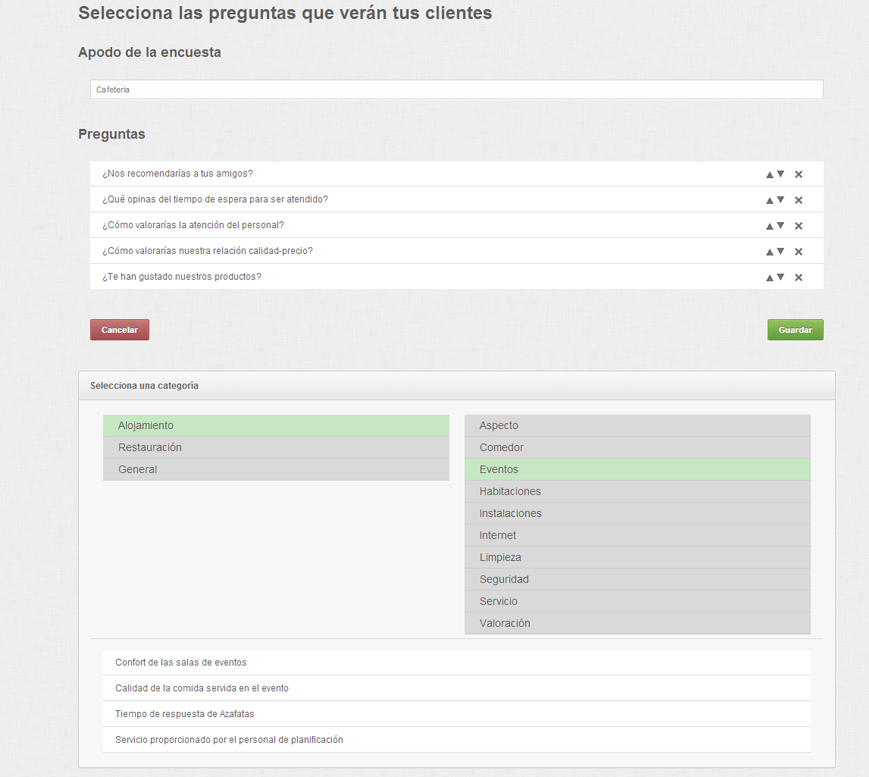Delete "¿Cómo valorarías la atención del personal?" question
The height and width of the screenshot is (777, 869).
pyautogui.click(x=798, y=225)
